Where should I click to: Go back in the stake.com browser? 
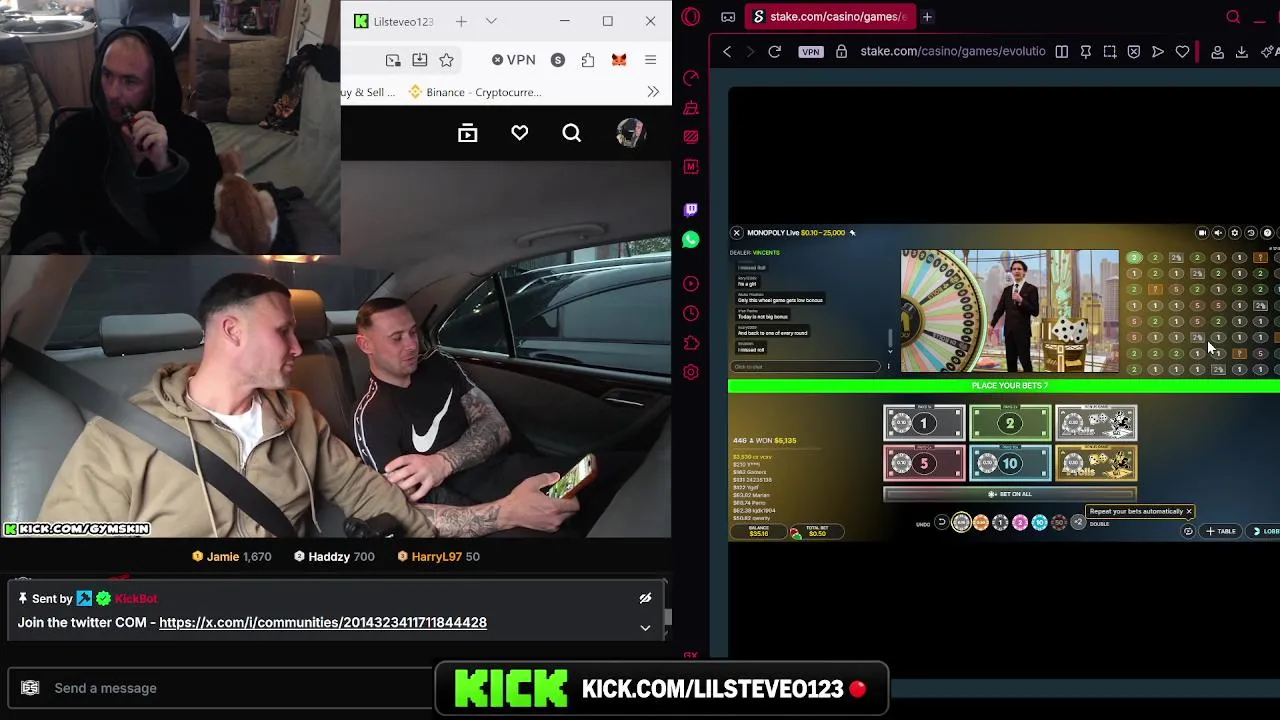(x=727, y=51)
